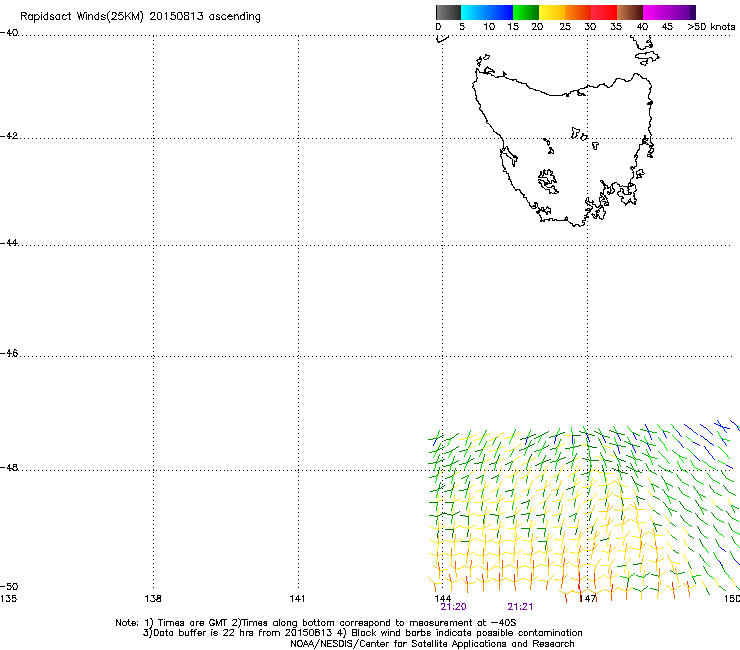Click the title 'Rapidscat Winds(25KM) 20150813 ascending'

click(140, 17)
